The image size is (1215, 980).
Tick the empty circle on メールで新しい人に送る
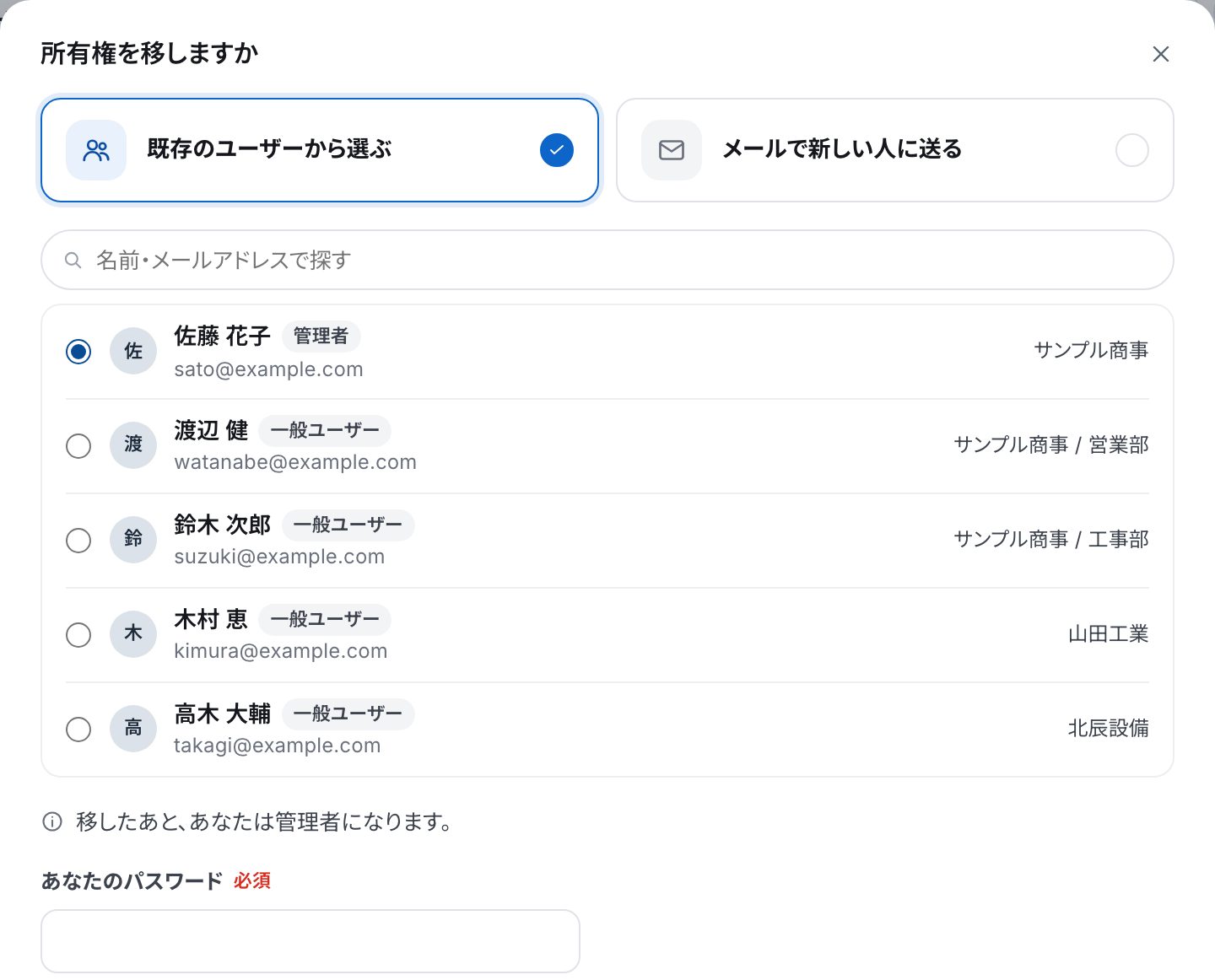point(1132,150)
